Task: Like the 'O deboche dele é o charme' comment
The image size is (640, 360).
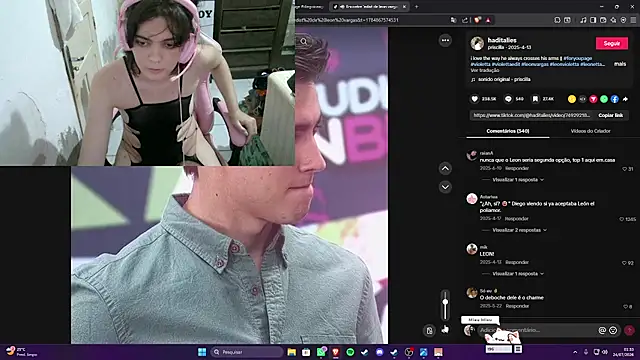Action: tap(625, 307)
